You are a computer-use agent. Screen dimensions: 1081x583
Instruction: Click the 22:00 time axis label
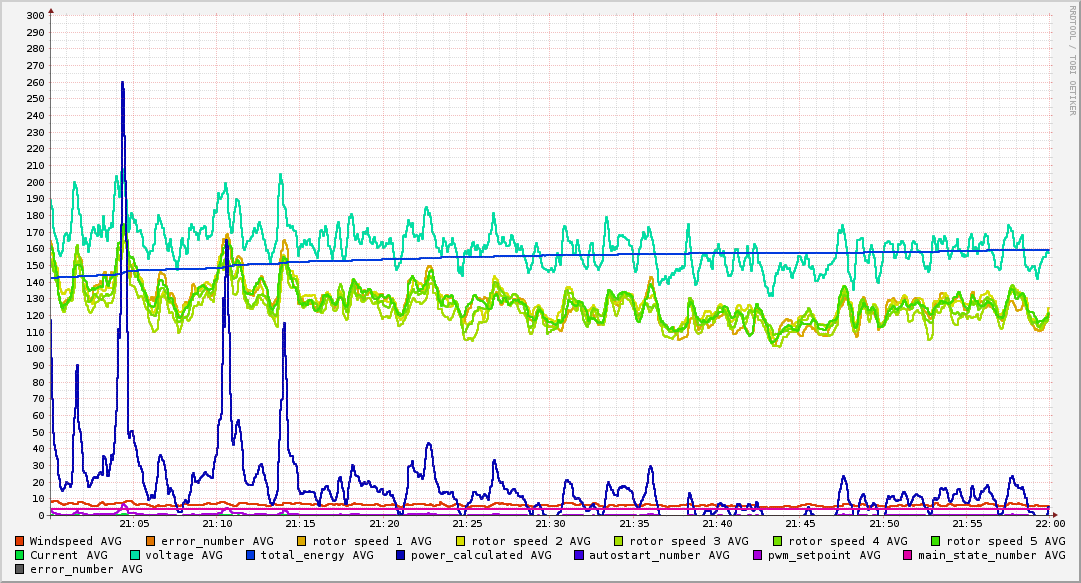pyautogui.click(x=1051, y=524)
